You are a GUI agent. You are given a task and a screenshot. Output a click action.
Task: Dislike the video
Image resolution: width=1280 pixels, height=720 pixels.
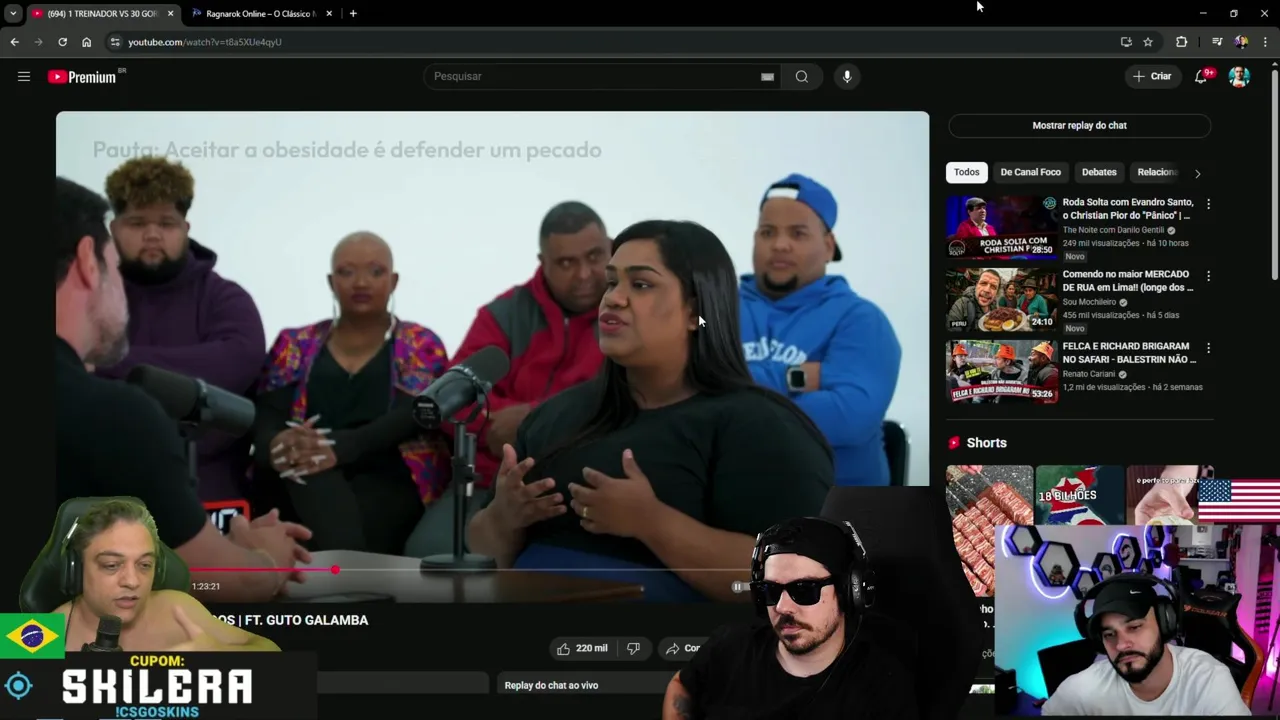click(x=633, y=648)
